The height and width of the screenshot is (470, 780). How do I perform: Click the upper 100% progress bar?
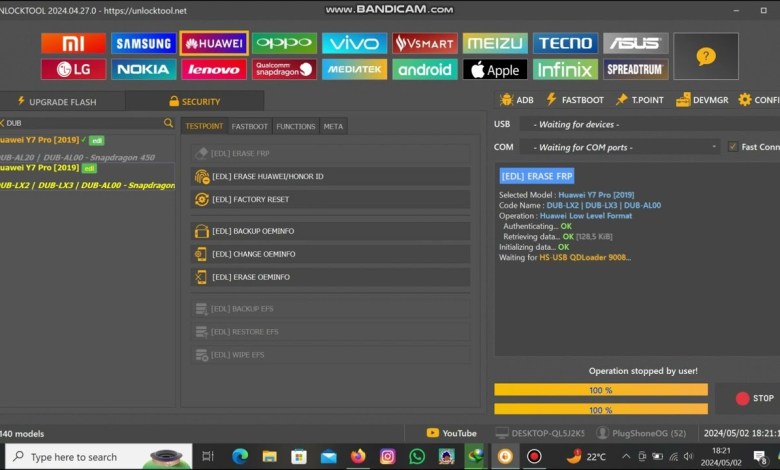coord(600,389)
